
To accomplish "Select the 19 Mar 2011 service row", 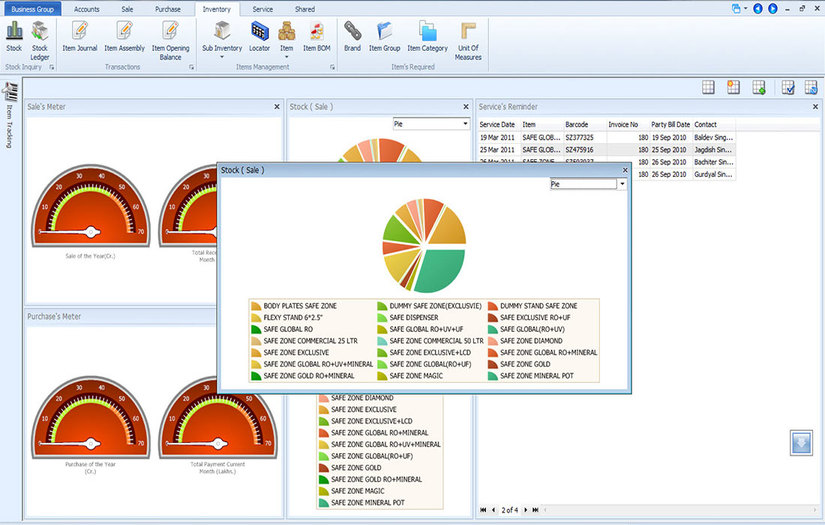I will (606, 137).
